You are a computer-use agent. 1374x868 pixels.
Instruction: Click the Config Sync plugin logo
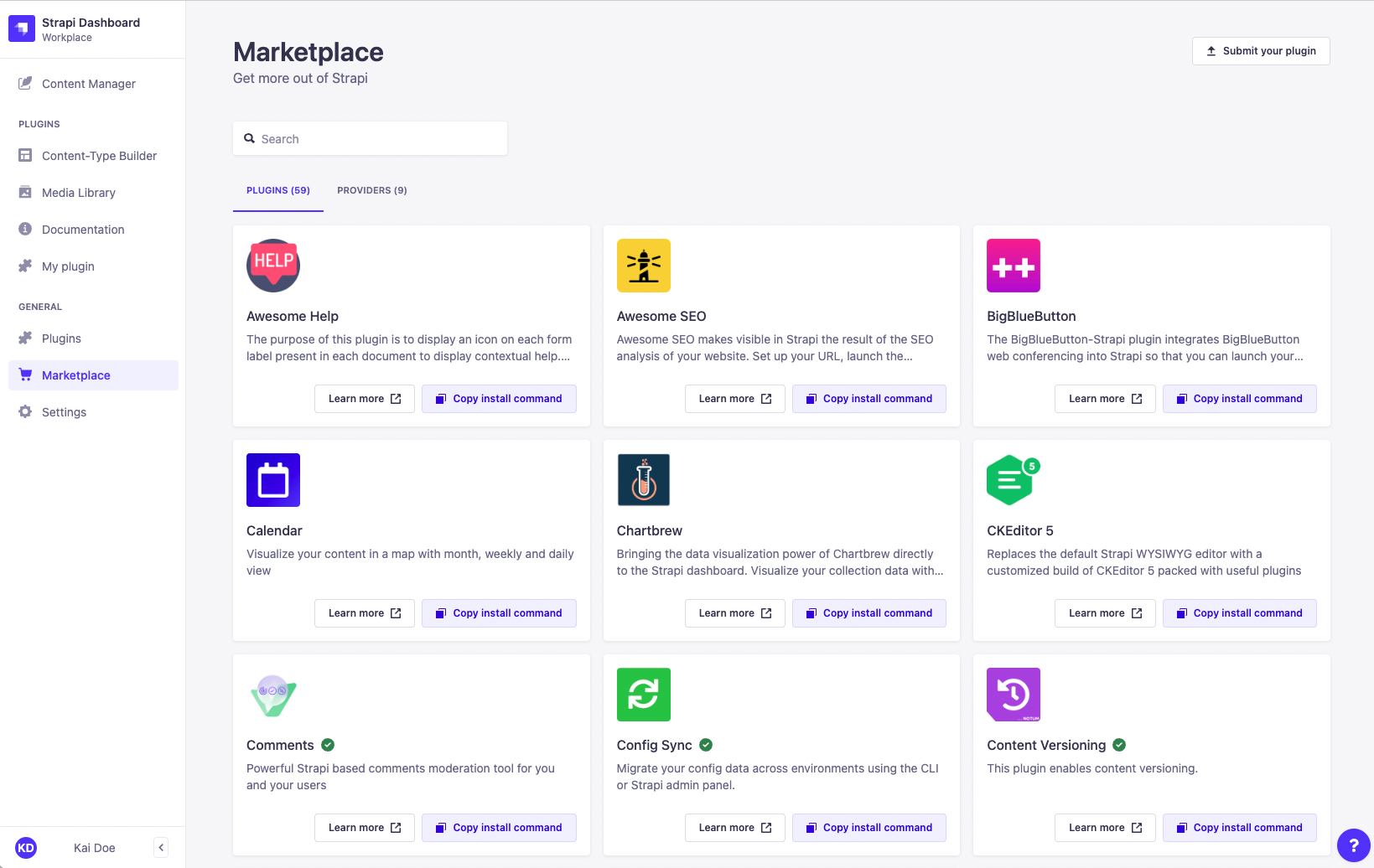coord(644,695)
